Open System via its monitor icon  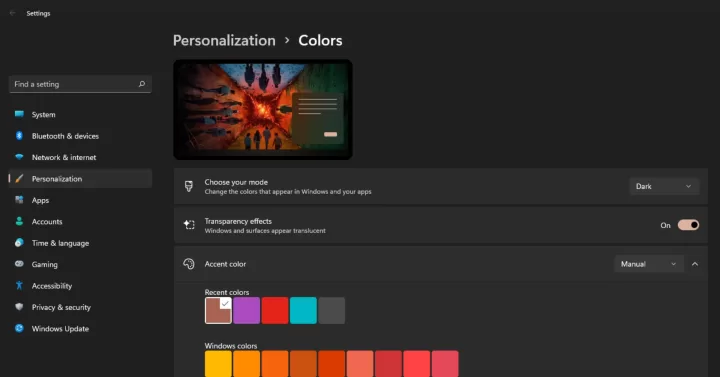click(x=19, y=114)
